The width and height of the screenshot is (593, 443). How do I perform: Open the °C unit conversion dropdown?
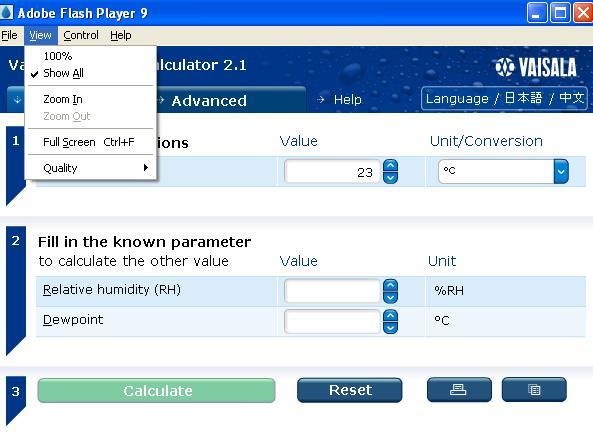point(561,171)
